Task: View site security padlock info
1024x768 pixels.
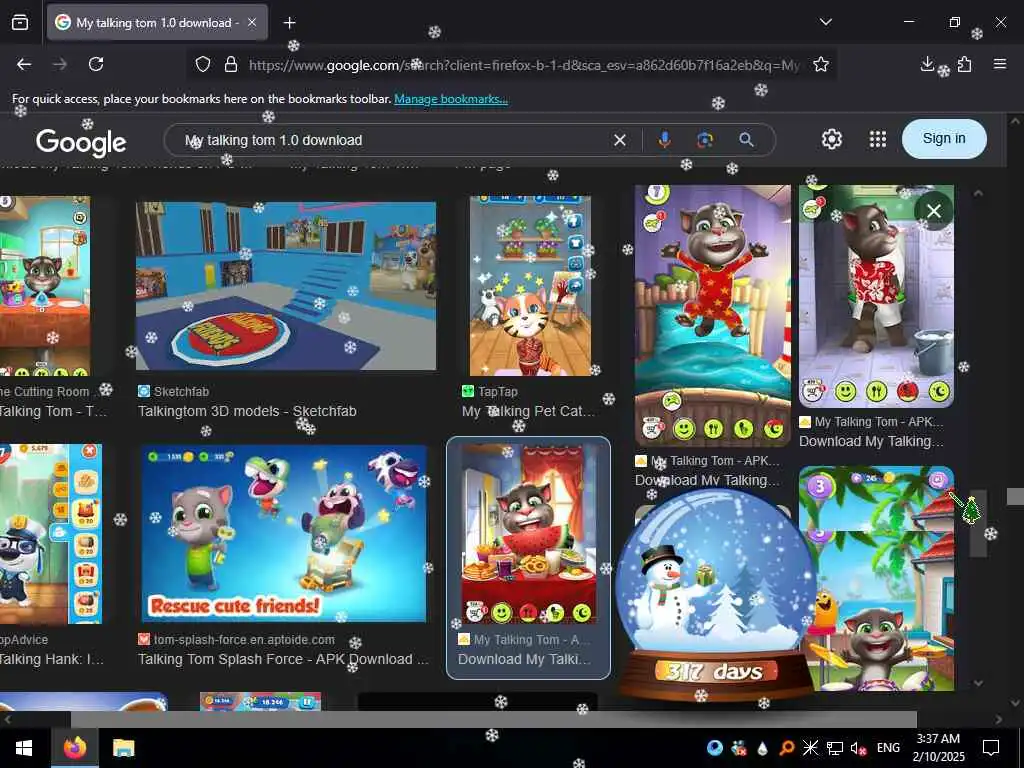Action: click(x=231, y=65)
